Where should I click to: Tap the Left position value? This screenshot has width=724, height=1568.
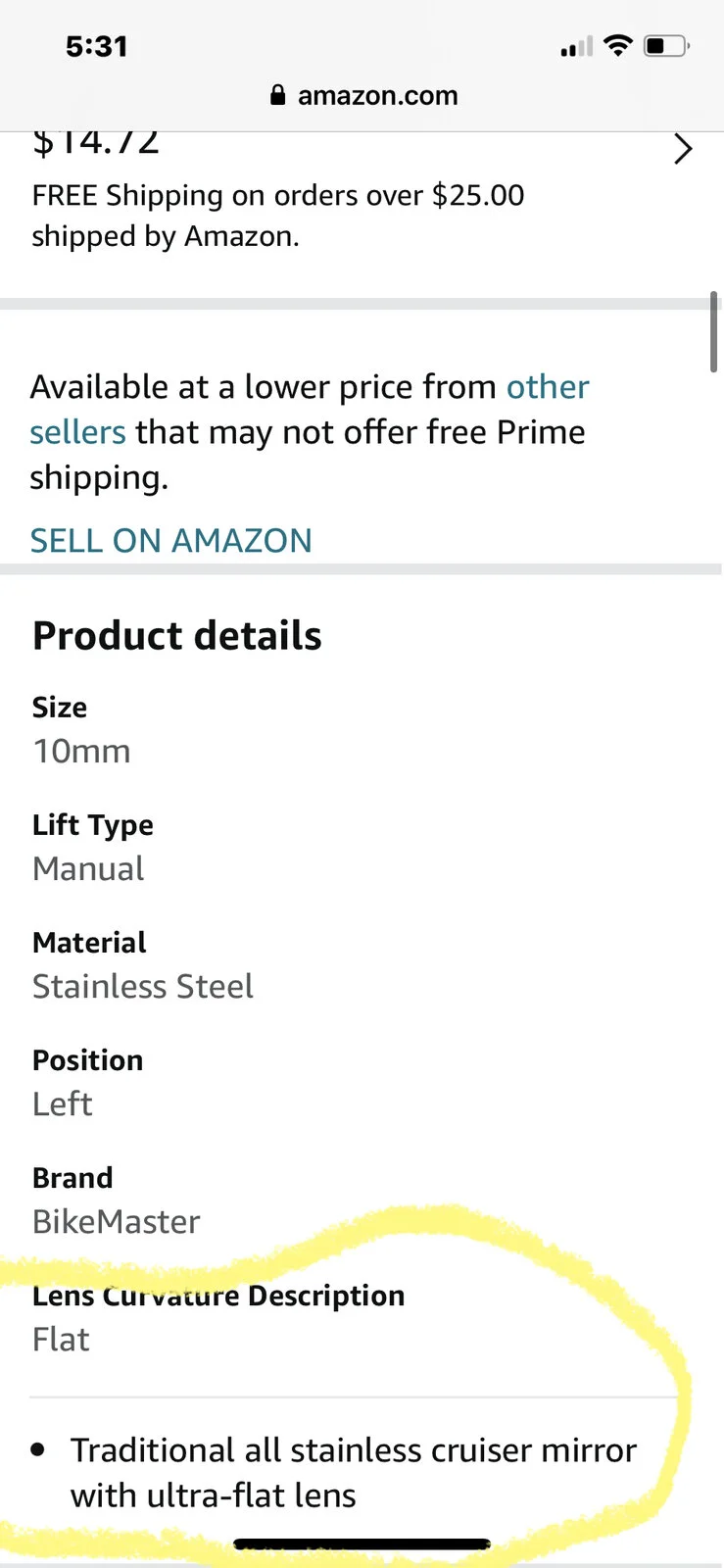coord(62,1104)
